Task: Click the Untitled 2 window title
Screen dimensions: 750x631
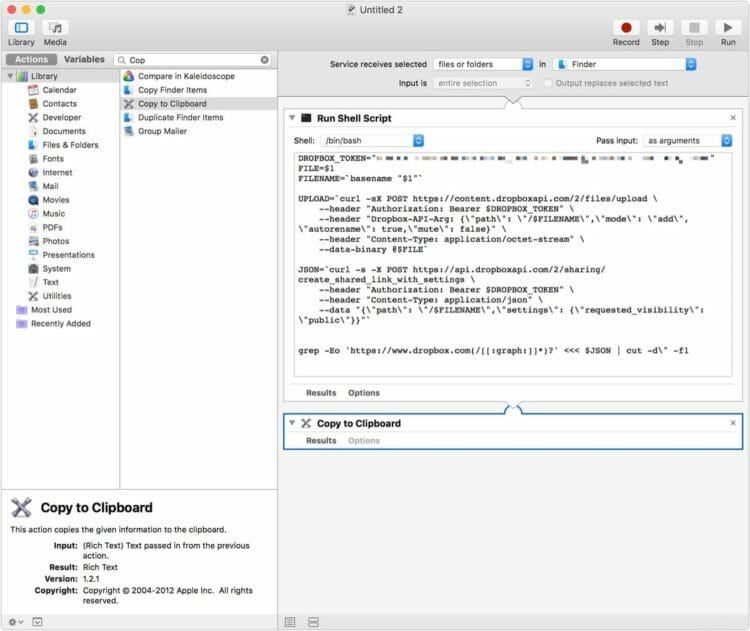Action: coord(381,10)
